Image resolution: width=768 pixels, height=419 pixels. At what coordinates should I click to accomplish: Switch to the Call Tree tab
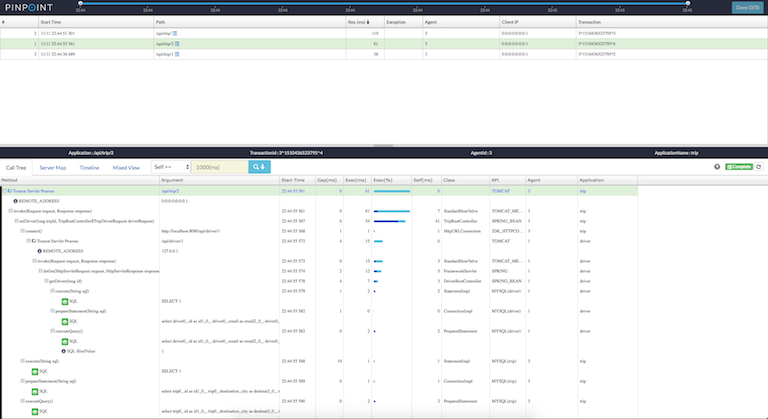click(x=16, y=167)
